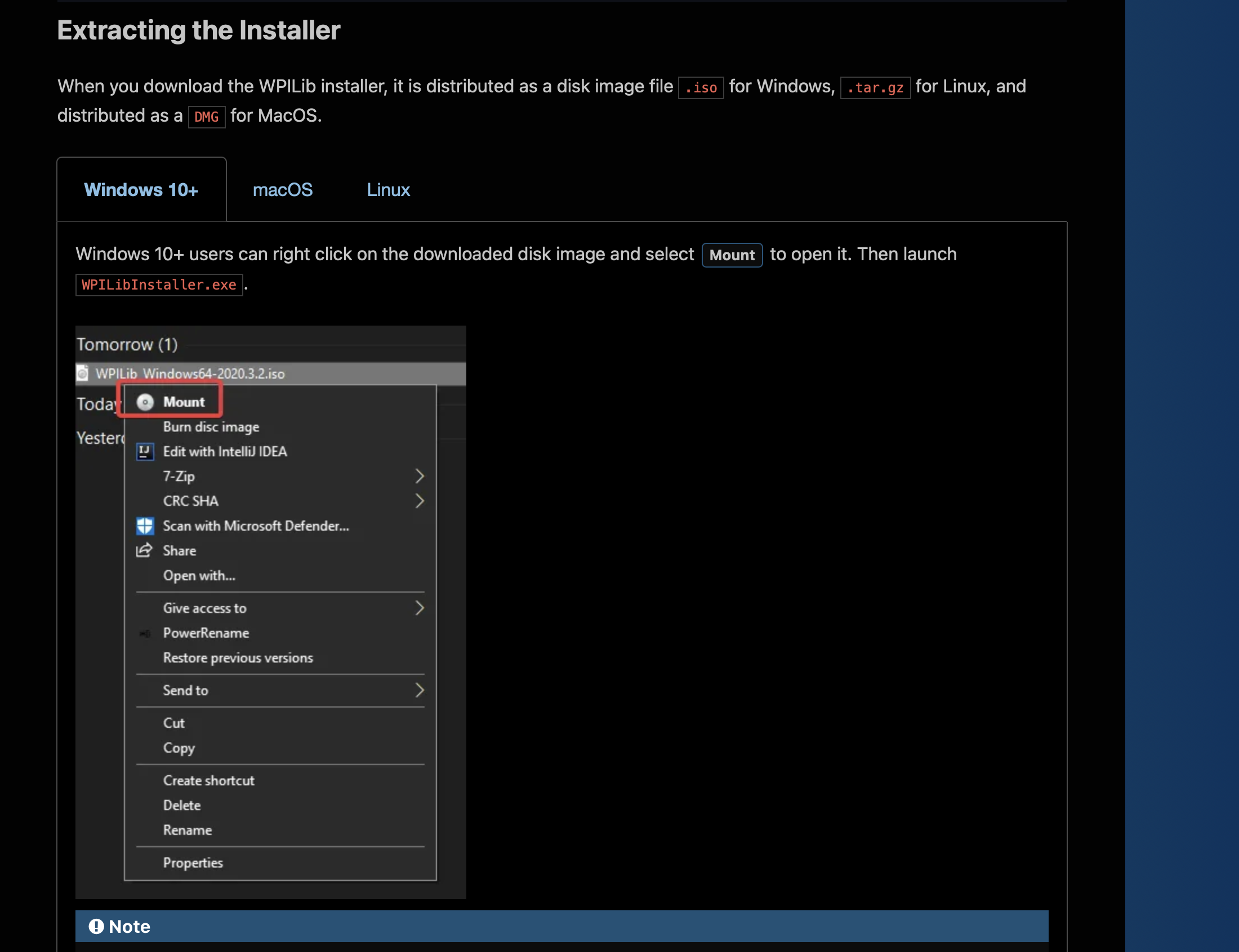Expand the Send to submenu arrow
1239x952 pixels.
coord(419,690)
